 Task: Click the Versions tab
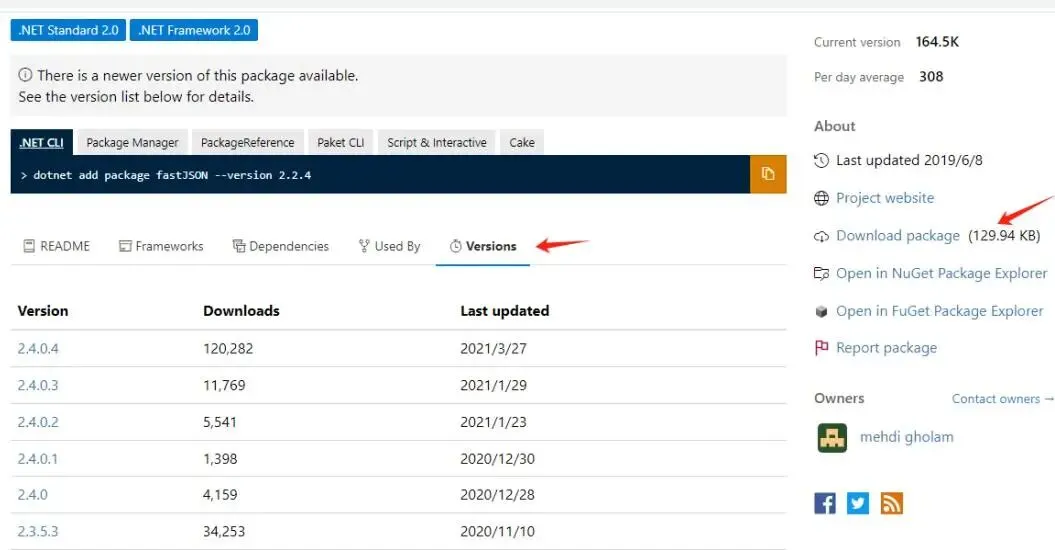coord(483,246)
